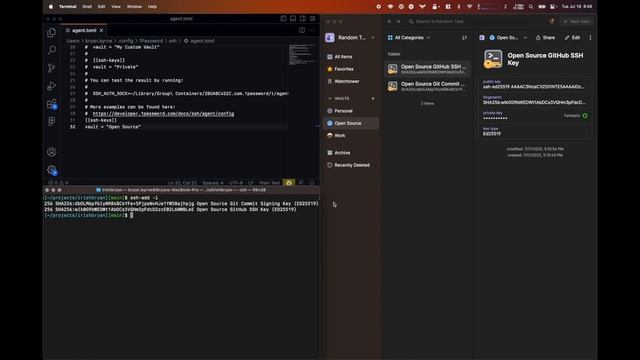The height and width of the screenshot is (360, 640).
Task: Change the Spaces: 4 indentation setting
Action: (x=213, y=183)
